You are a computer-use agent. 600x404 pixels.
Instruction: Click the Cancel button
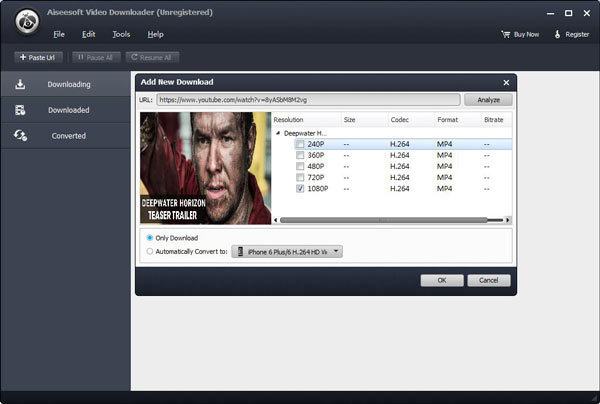489,280
